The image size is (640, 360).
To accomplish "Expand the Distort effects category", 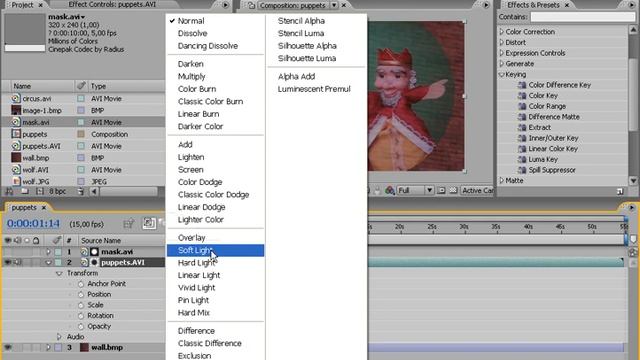I will [x=502, y=42].
